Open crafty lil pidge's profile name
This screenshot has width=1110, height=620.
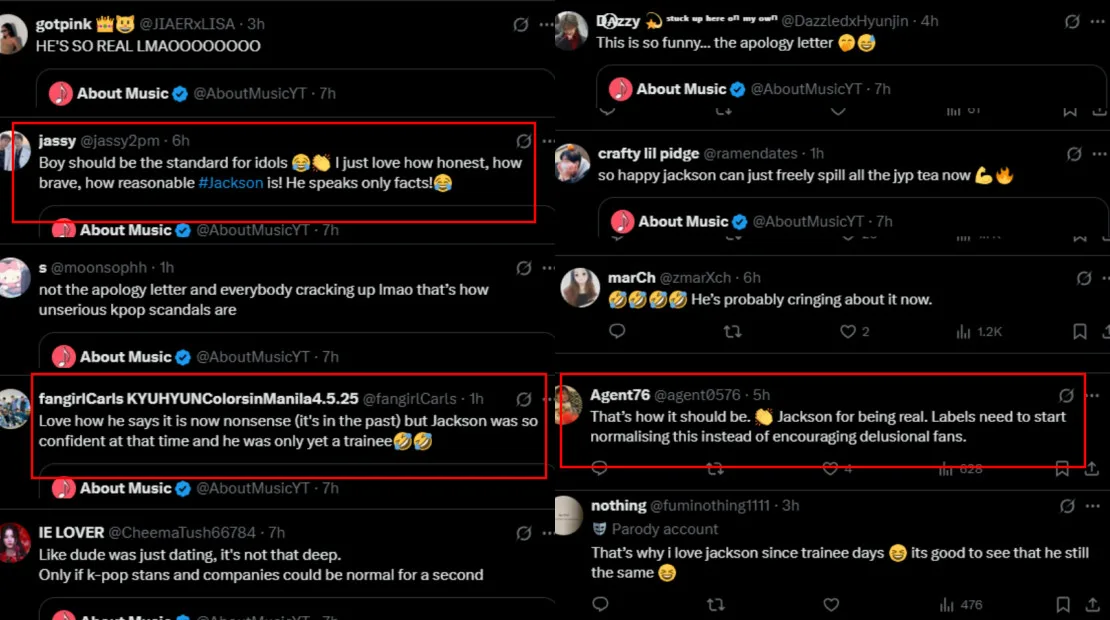point(648,154)
